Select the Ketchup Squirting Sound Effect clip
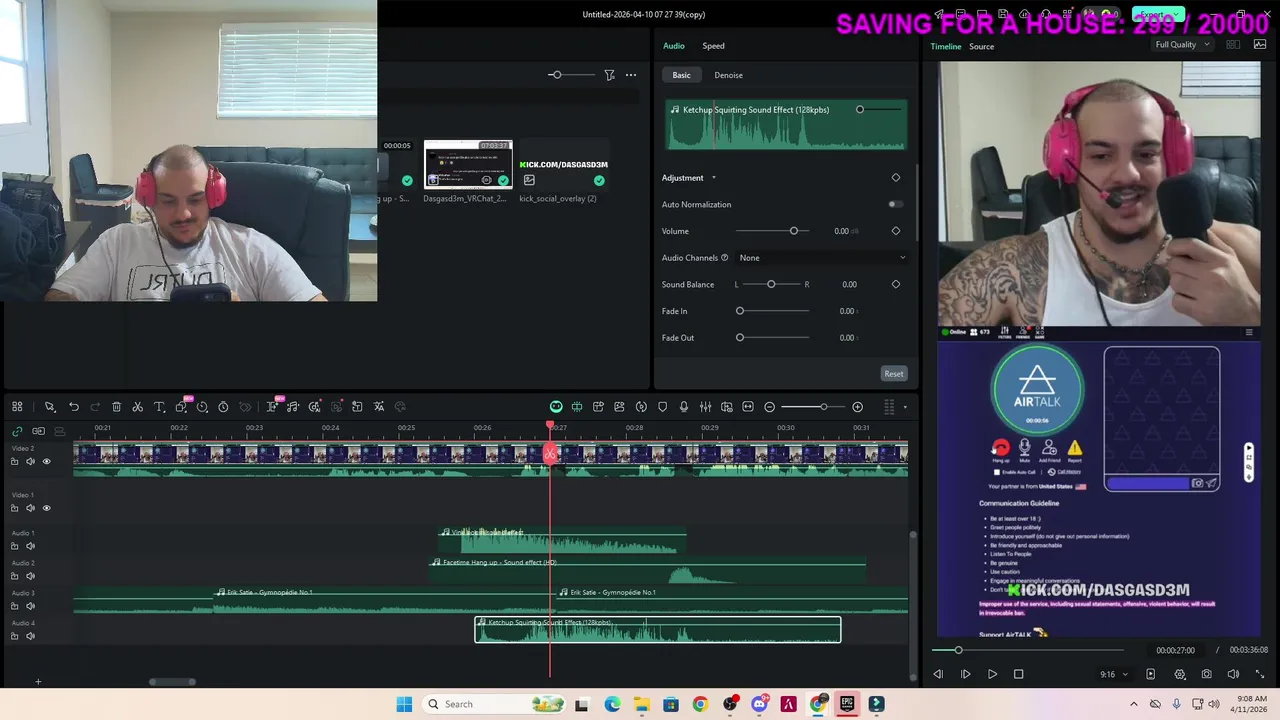The width and height of the screenshot is (1280, 720). pos(658,630)
